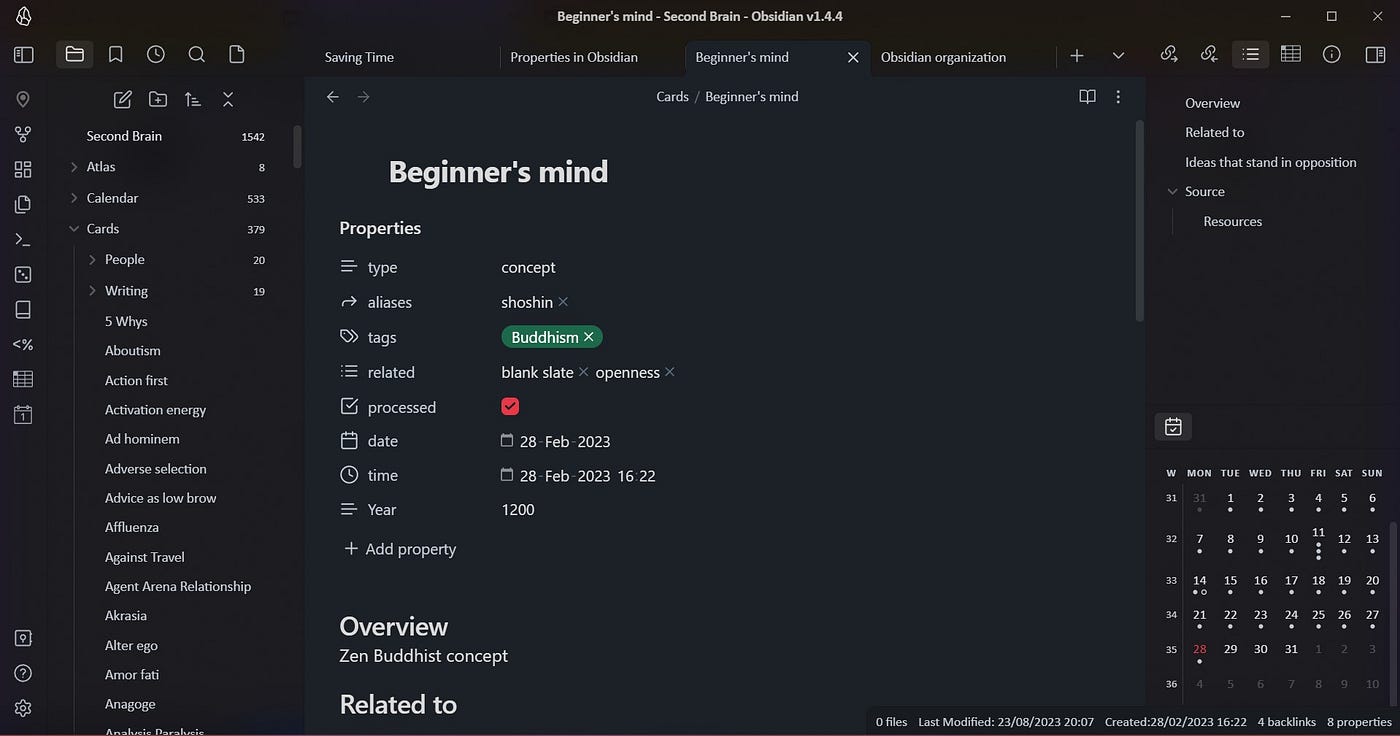1400x736 pixels.
Task: Open the date property picker
Action: point(507,441)
